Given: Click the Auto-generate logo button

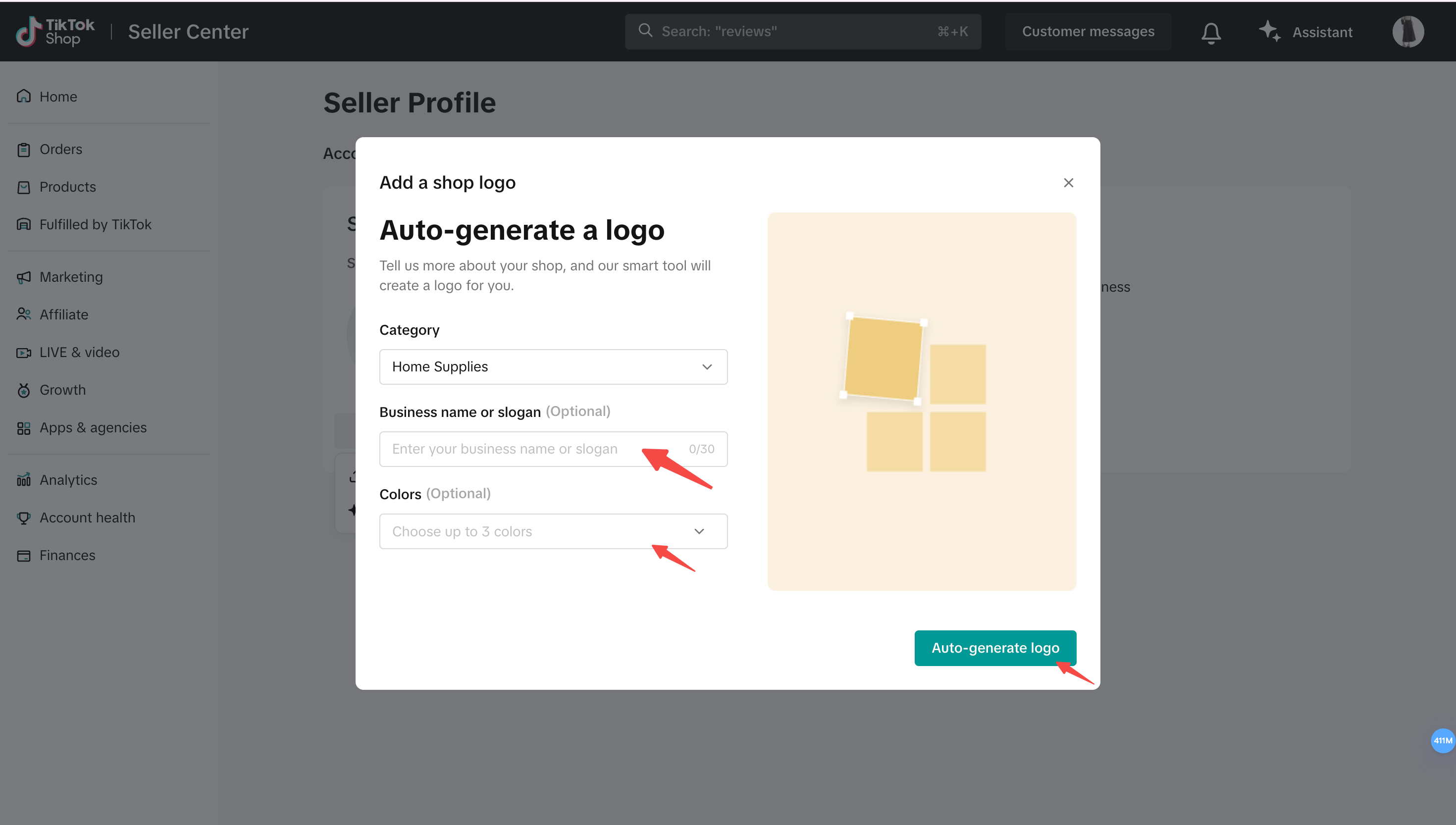Looking at the screenshot, I should 995,648.
